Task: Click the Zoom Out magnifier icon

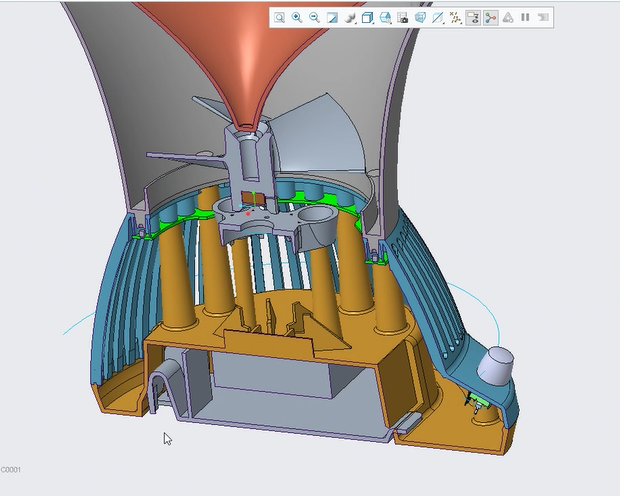Action: click(314, 18)
